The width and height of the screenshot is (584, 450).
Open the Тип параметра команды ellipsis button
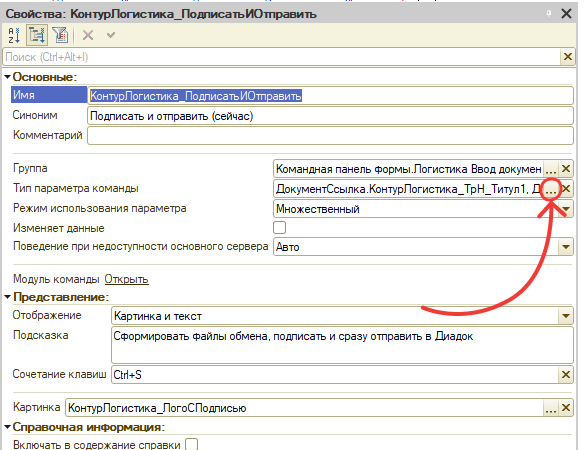point(550,189)
